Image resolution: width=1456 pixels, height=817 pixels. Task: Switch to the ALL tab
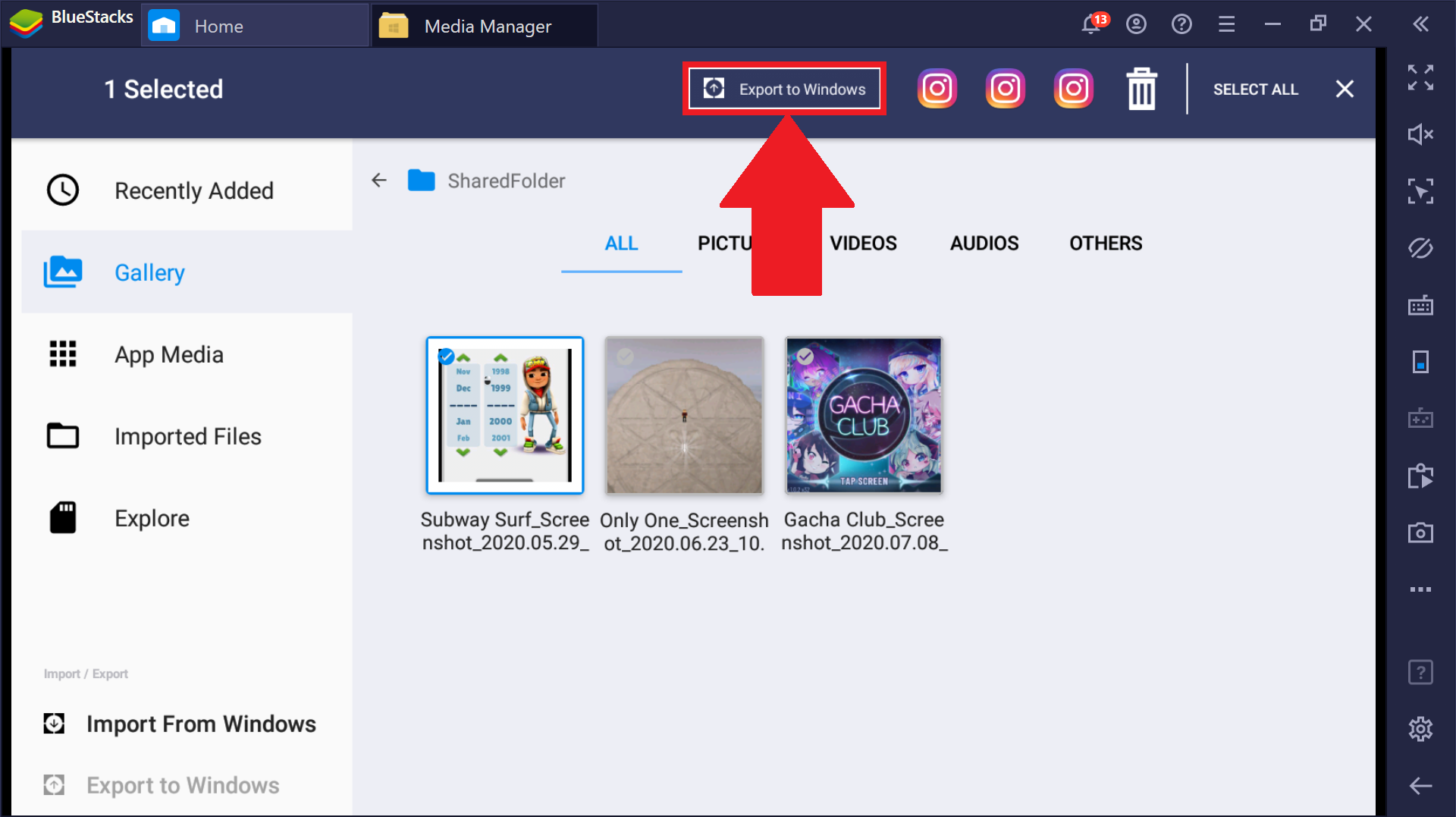click(x=621, y=244)
